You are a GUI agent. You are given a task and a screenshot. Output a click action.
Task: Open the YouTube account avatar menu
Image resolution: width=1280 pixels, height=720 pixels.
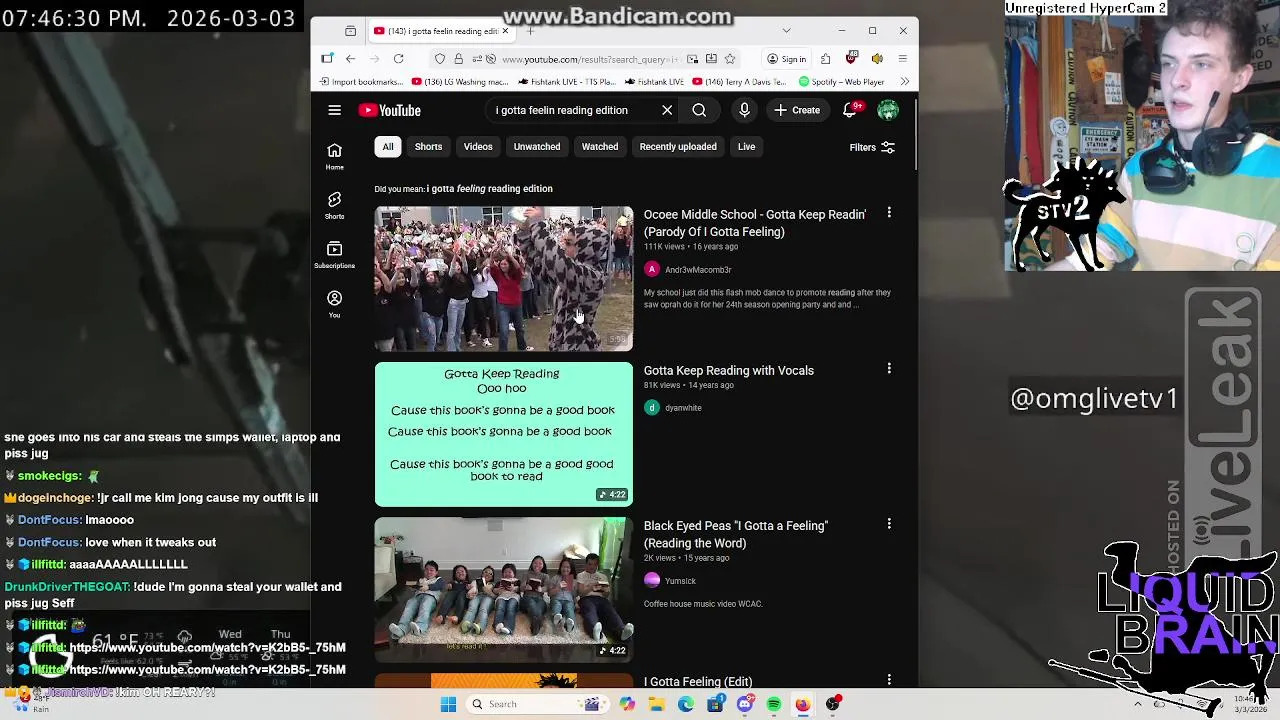888,110
